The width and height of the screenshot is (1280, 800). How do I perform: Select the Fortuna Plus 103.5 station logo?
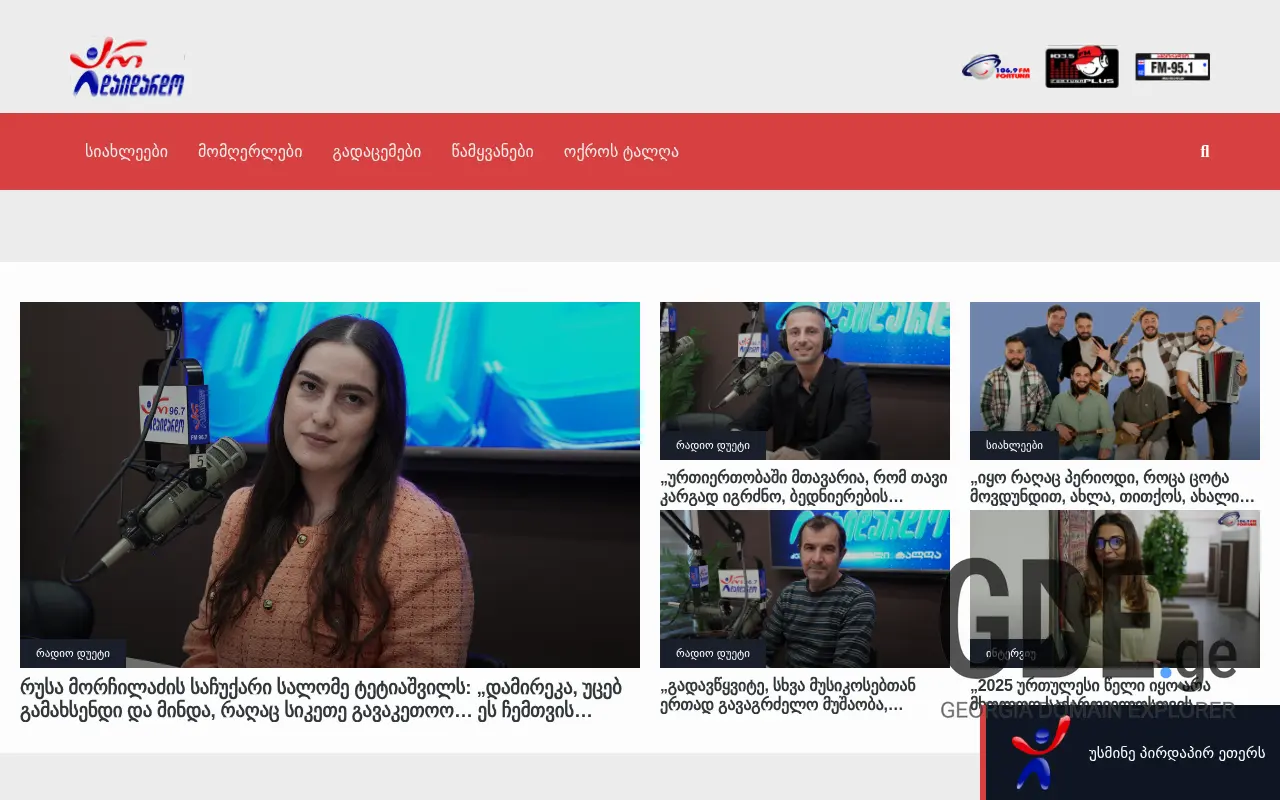(x=1082, y=66)
